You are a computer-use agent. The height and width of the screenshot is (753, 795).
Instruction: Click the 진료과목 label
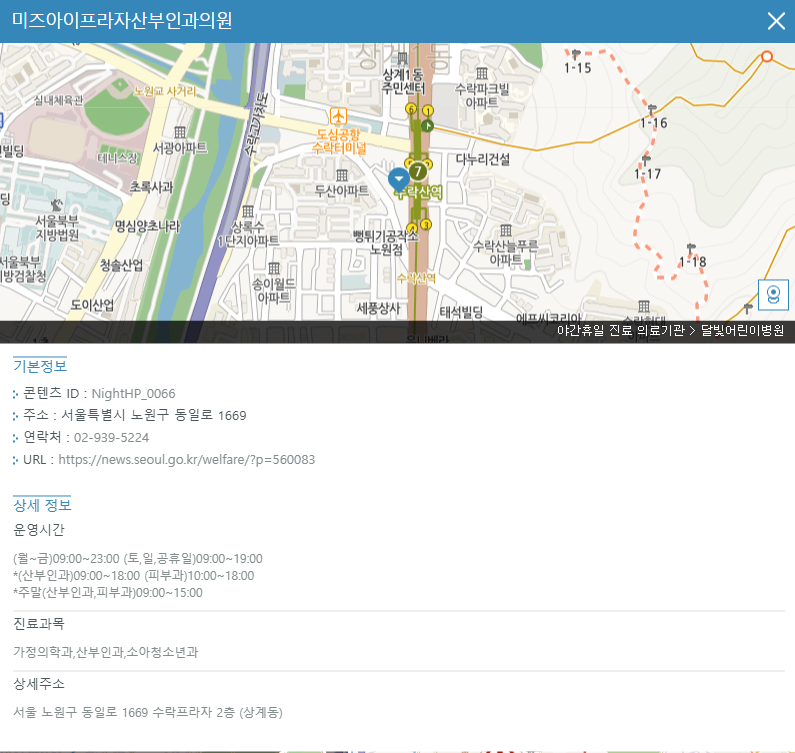point(39,624)
